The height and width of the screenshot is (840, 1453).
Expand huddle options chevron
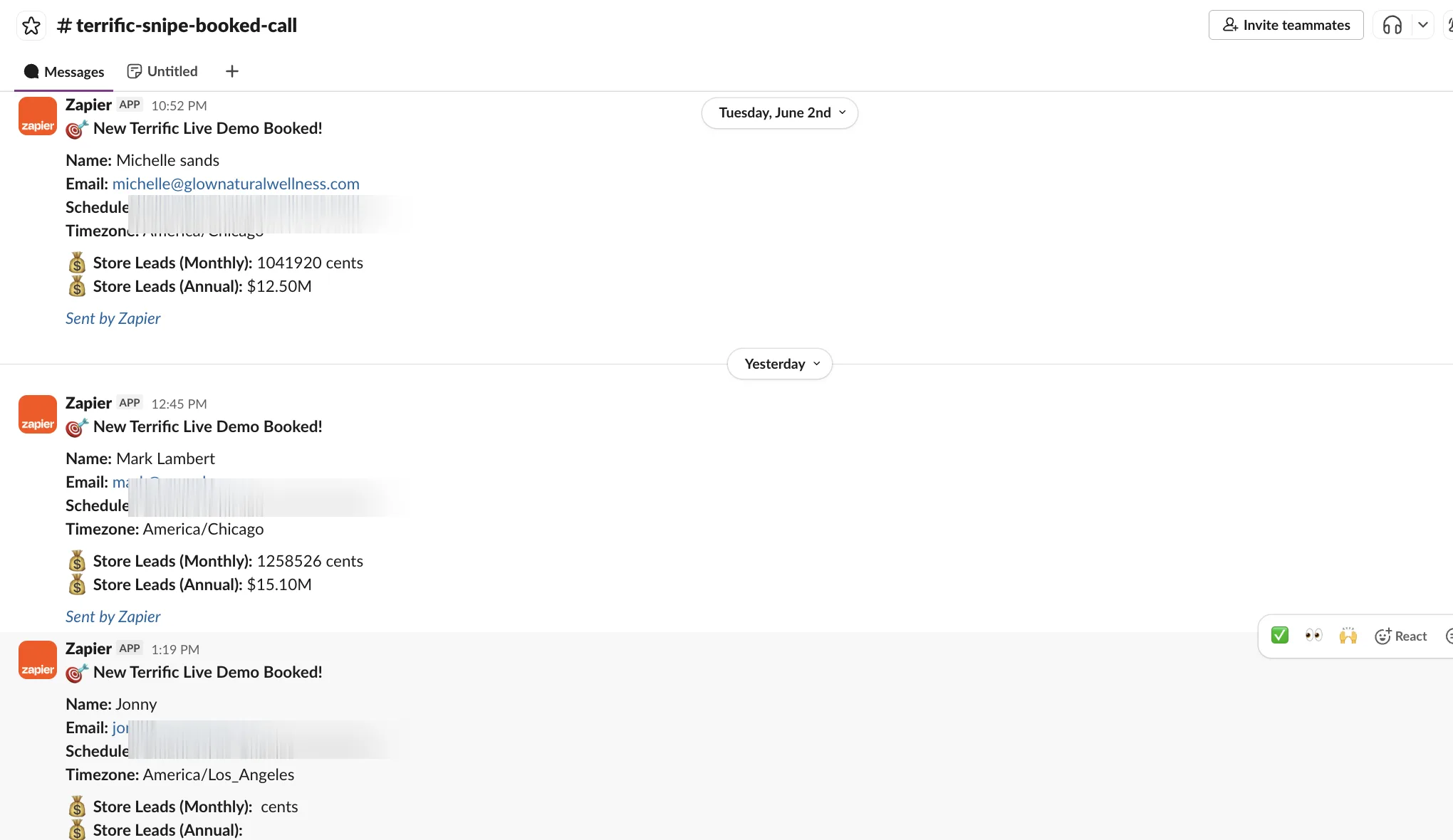[1422, 25]
